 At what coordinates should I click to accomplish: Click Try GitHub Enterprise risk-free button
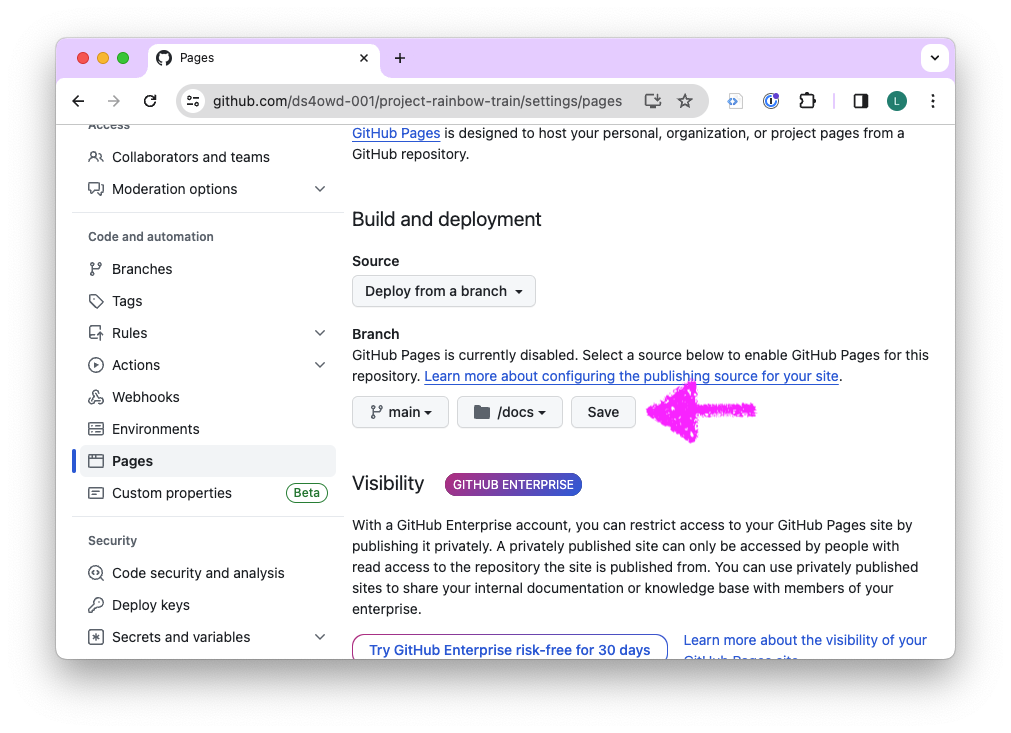(x=509, y=649)
